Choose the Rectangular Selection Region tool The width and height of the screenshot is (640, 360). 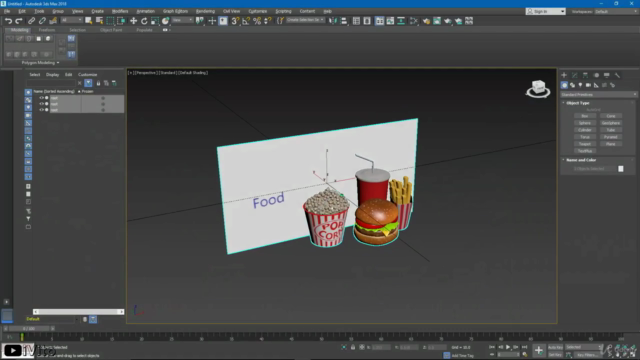pyautogui.click(x=110, y=21)
